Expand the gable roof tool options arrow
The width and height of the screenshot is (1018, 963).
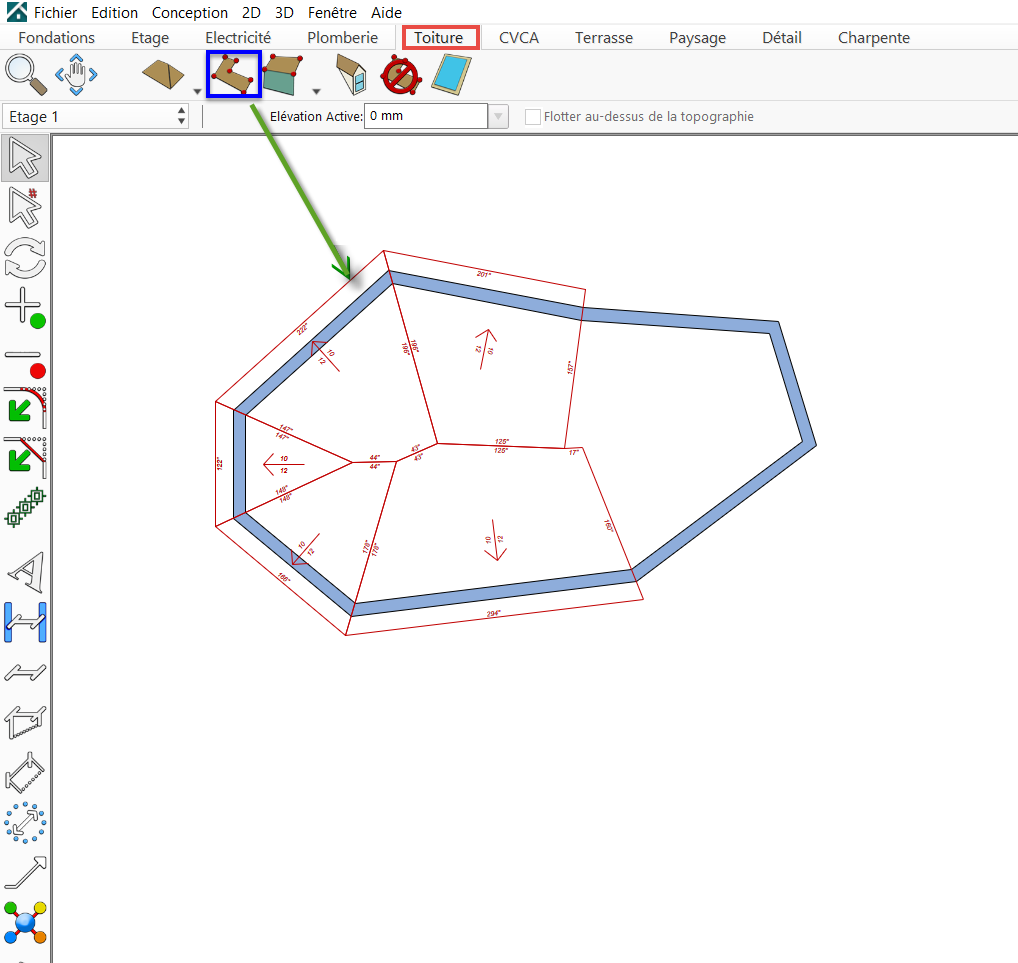316,92
